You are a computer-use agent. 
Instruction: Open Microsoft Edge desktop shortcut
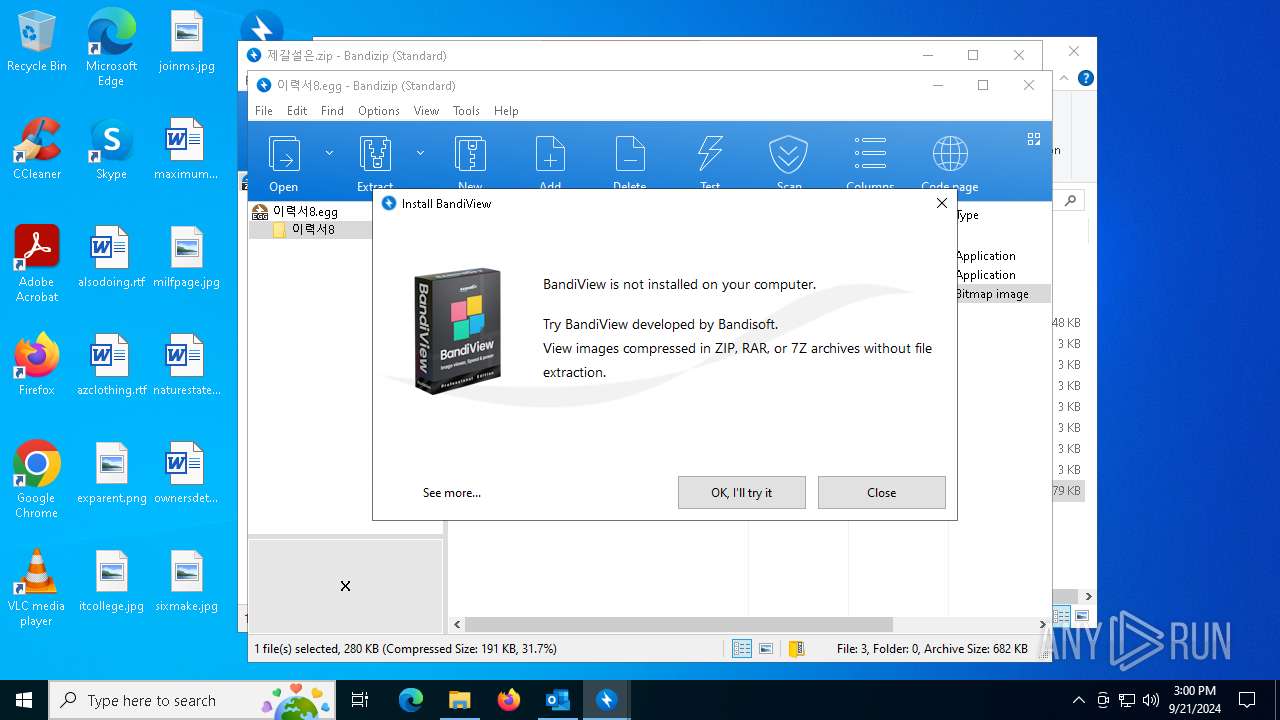[111, 48]
